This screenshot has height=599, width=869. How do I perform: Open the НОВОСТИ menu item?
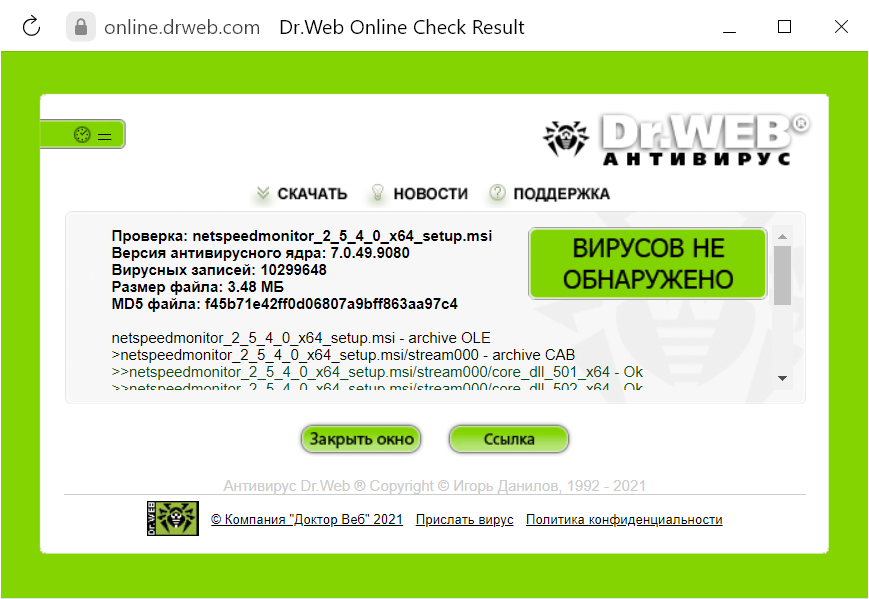coord(420,193)
